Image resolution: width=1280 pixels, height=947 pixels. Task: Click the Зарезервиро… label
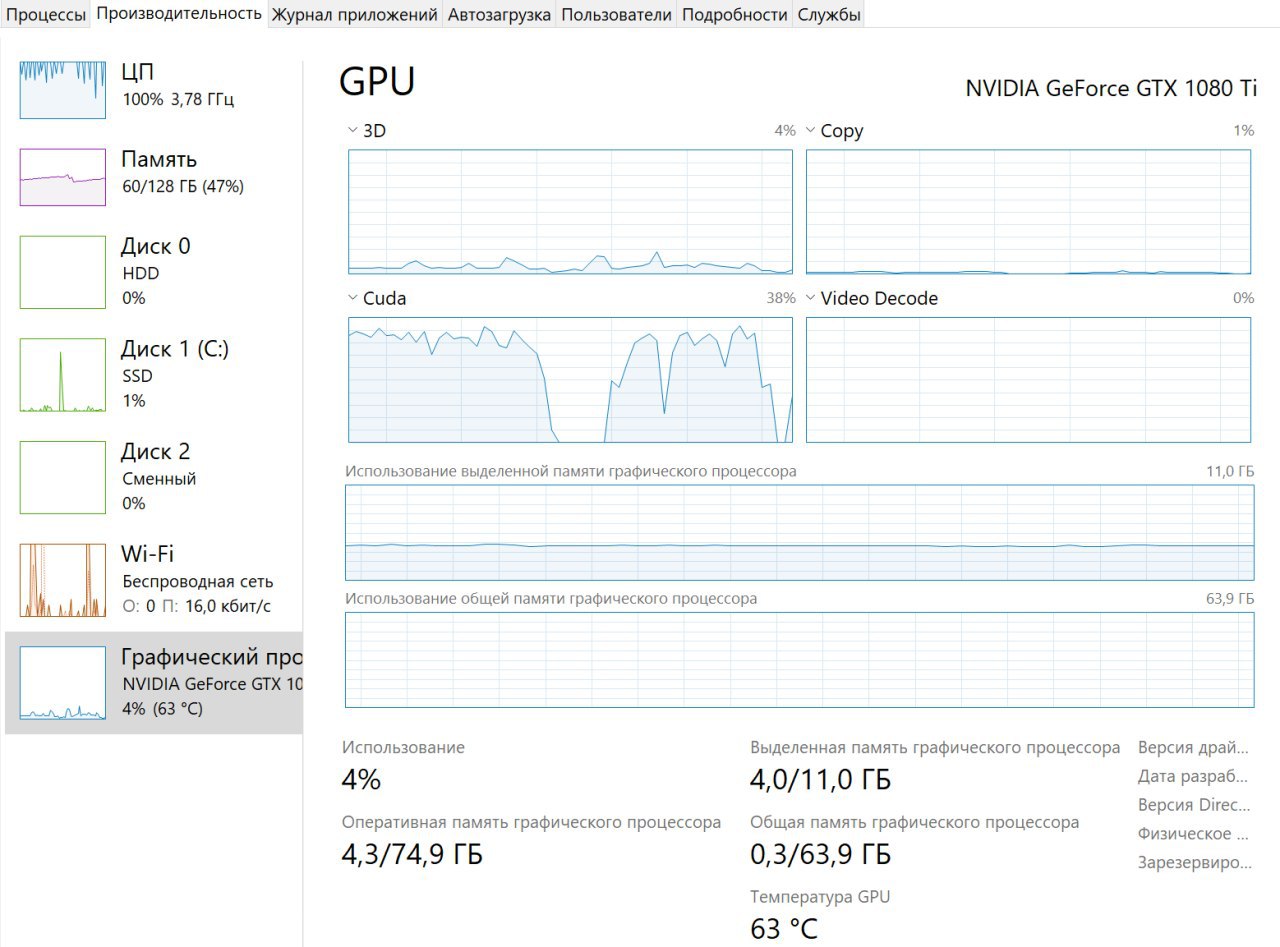[x=1195, y=863]
